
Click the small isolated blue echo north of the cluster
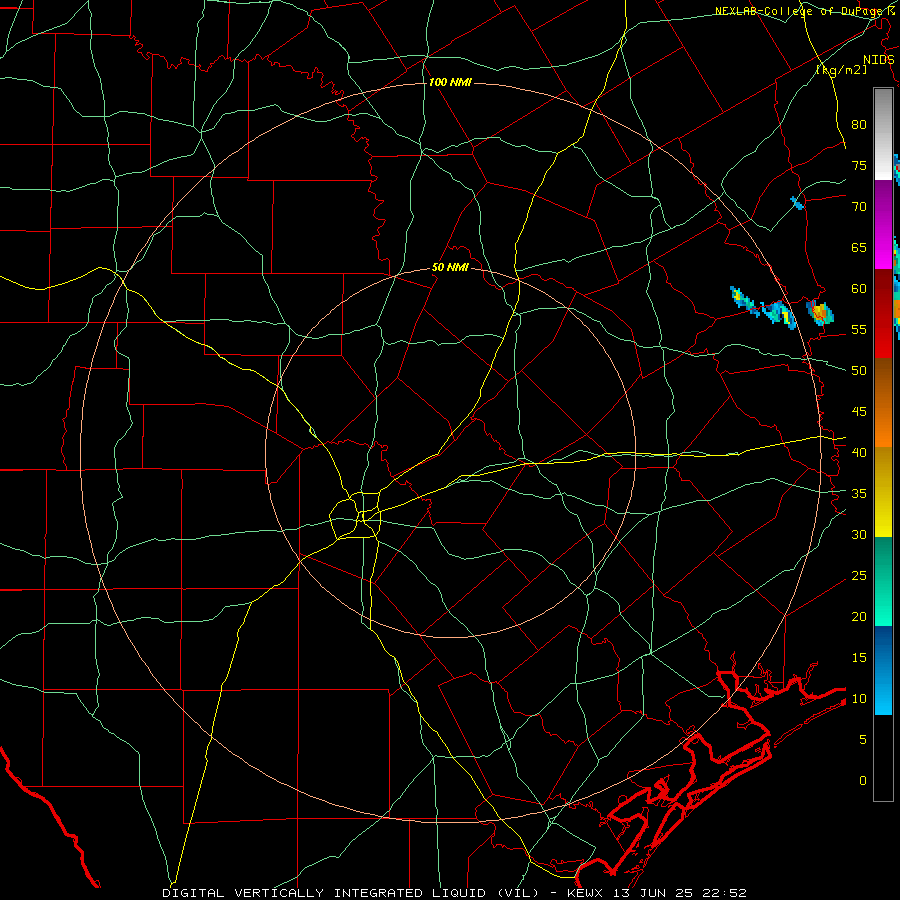797,203
